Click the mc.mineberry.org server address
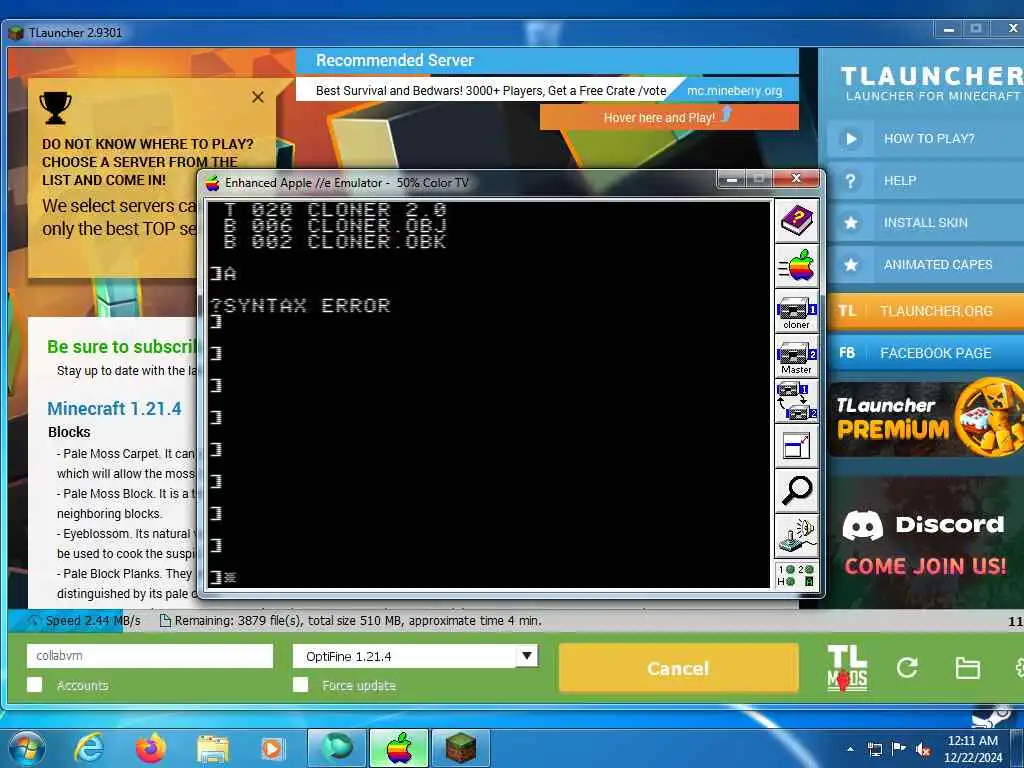The height and width of the screenshot is (768, 1024). click(x=734, y=91)
